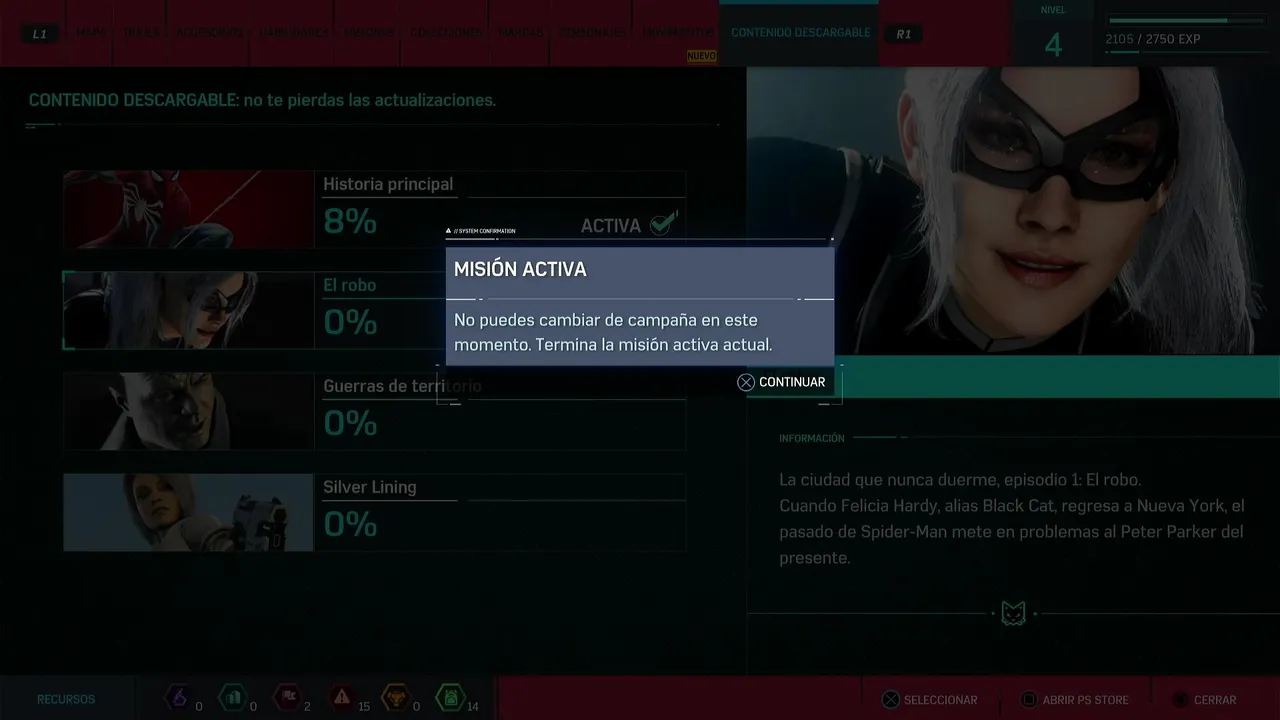Open the MAPA tab
The height and width of the screenshot is (720, 1280).
pos(90,33)
